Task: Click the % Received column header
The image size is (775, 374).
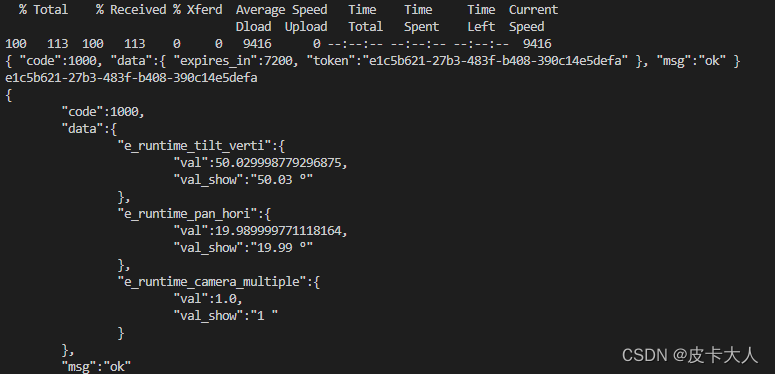Action: coord(131,10)
